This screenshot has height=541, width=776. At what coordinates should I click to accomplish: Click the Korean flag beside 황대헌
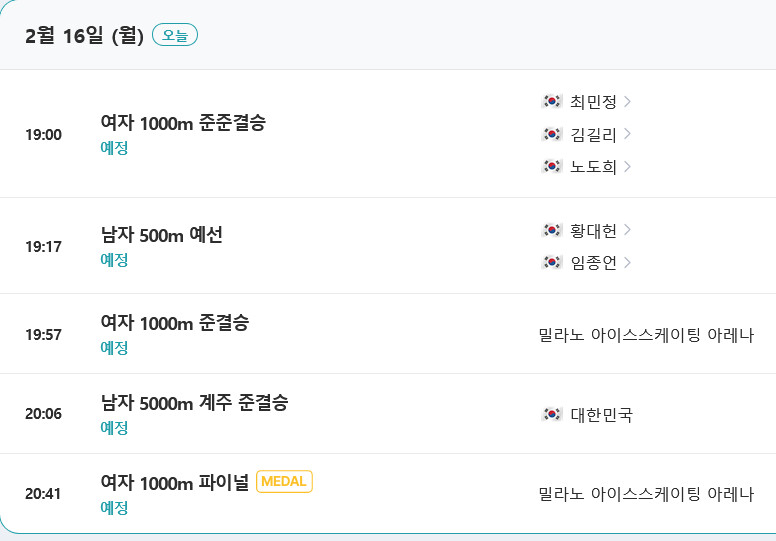(551, 230)
